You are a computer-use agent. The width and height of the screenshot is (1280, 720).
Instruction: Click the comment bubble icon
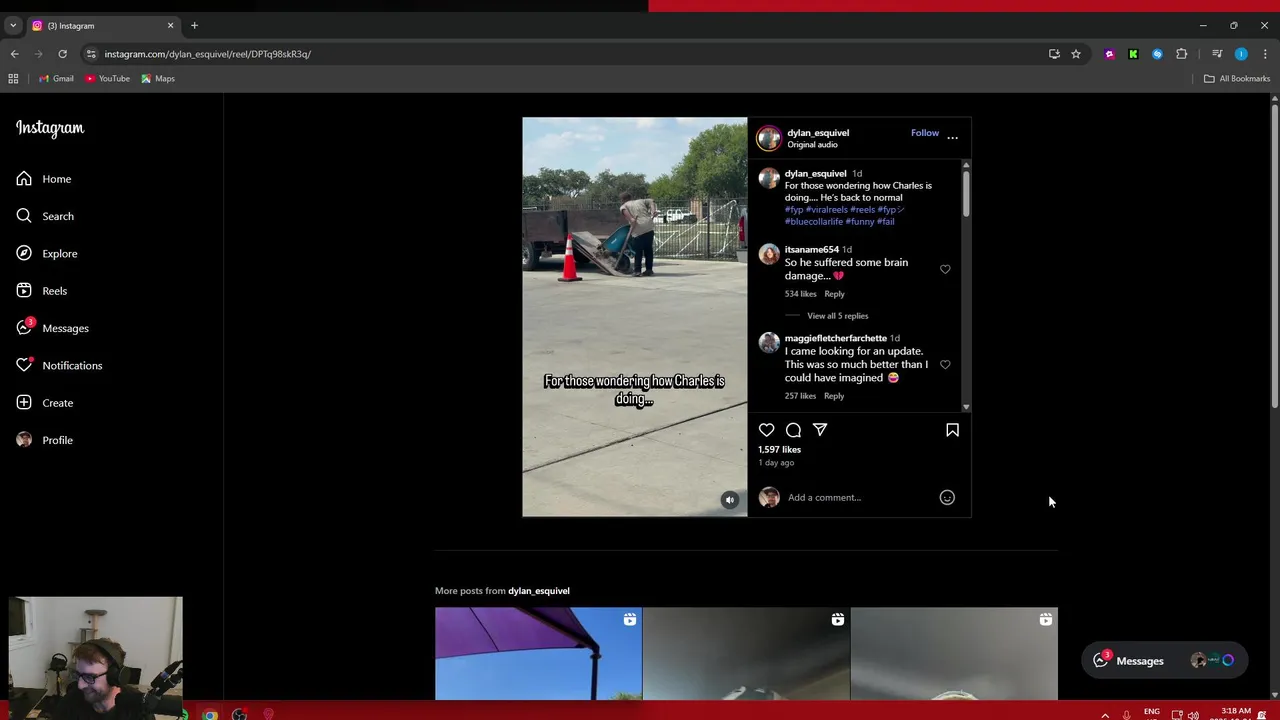click(x=793, y=430)
